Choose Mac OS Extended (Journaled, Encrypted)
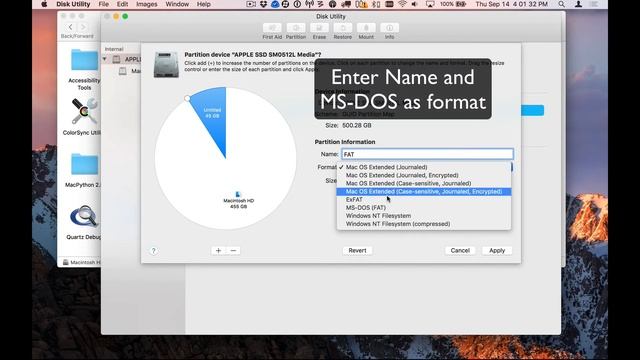Image resolution: width=640 pixels, height=360 pixels. click(x=424, y=175)
